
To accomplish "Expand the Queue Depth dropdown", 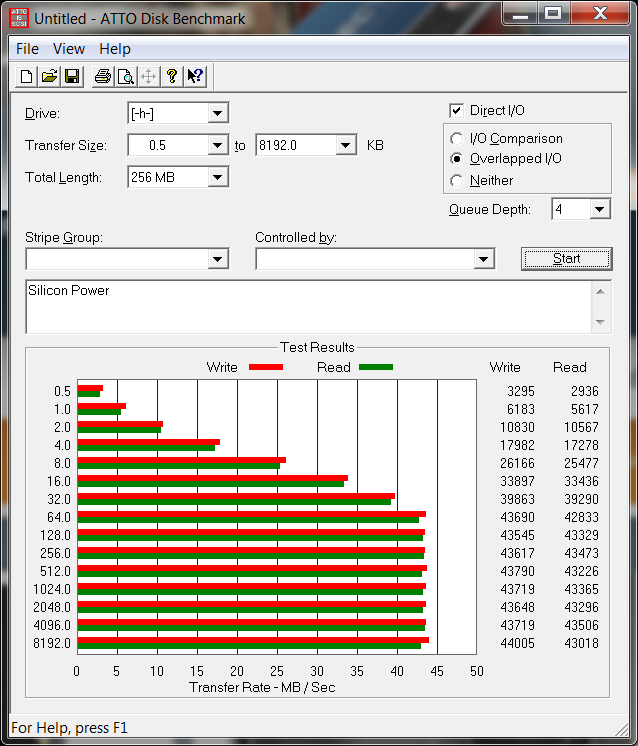I will click(599, 209).
